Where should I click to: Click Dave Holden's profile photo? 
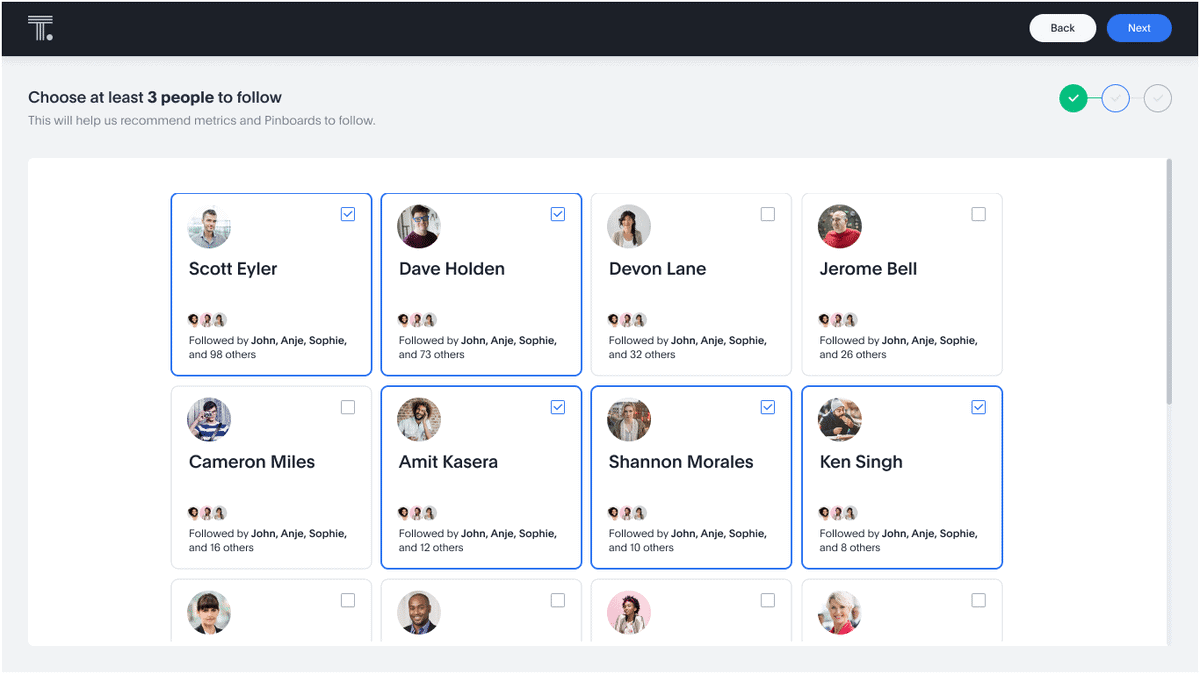(x=419, y=227)
